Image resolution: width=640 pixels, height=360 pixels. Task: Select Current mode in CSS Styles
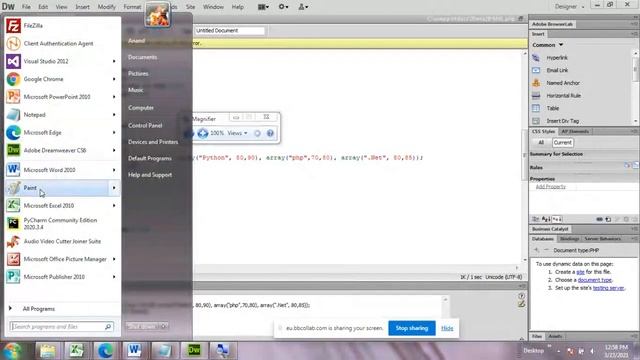562,142
